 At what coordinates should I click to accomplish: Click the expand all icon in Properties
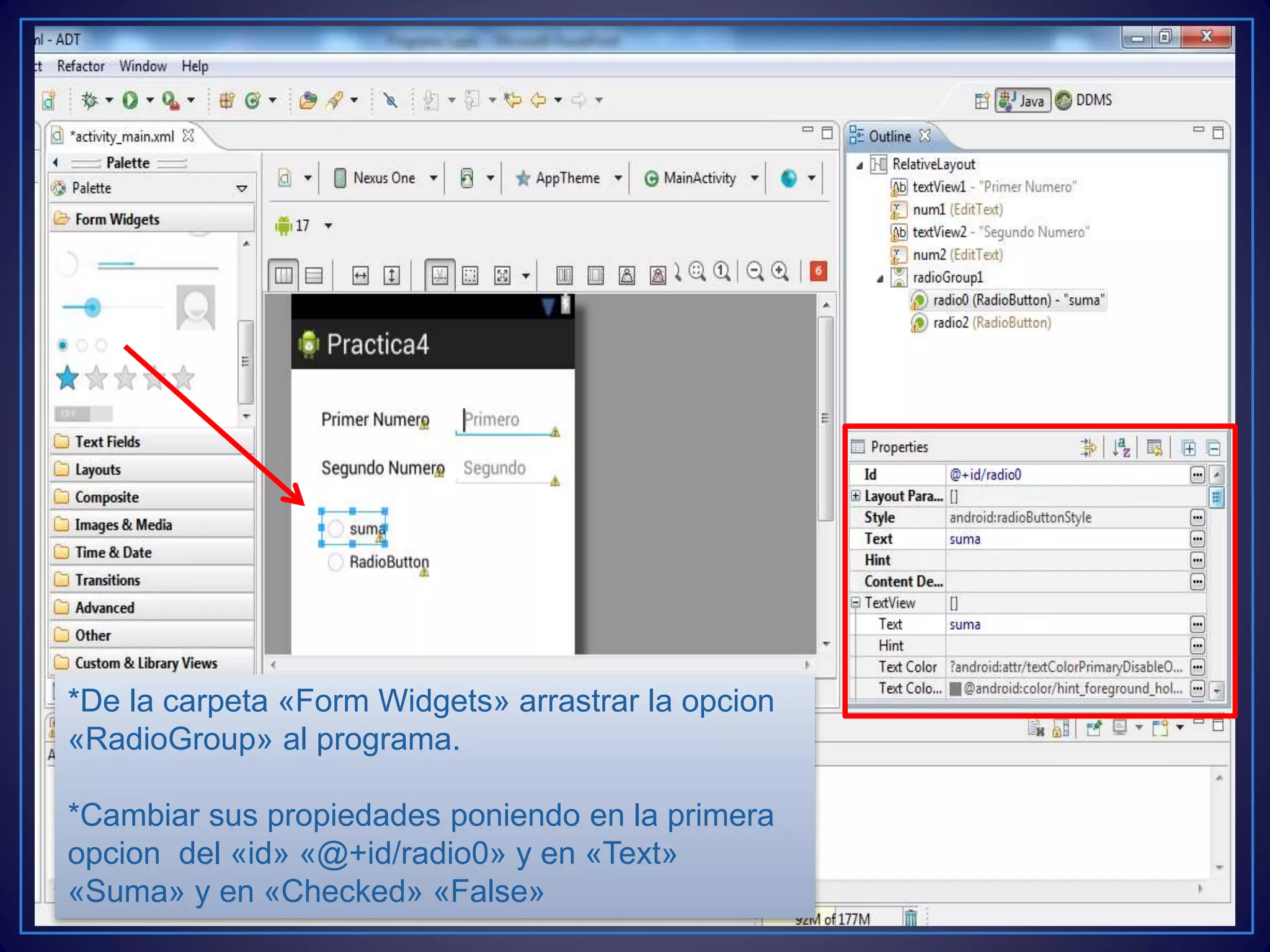coord(1188,447)
